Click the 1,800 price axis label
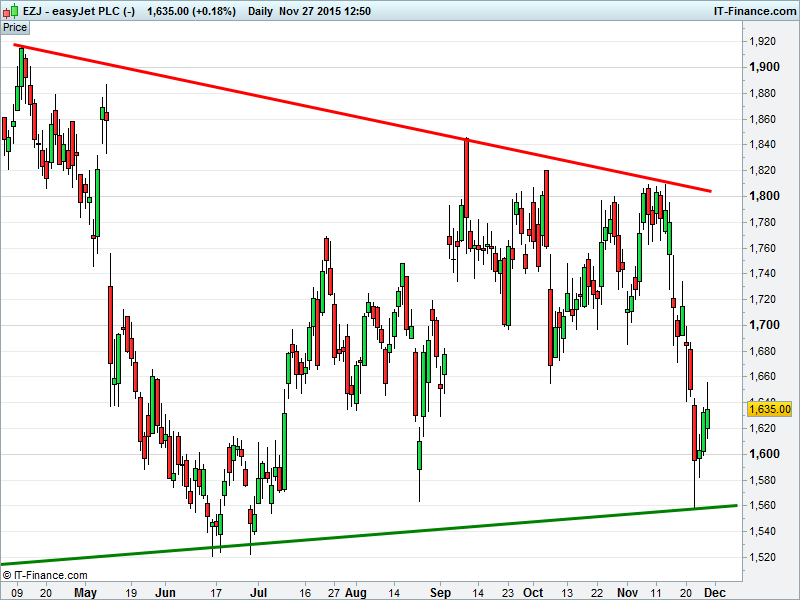 pyautogui.click(x=763, y=196)
